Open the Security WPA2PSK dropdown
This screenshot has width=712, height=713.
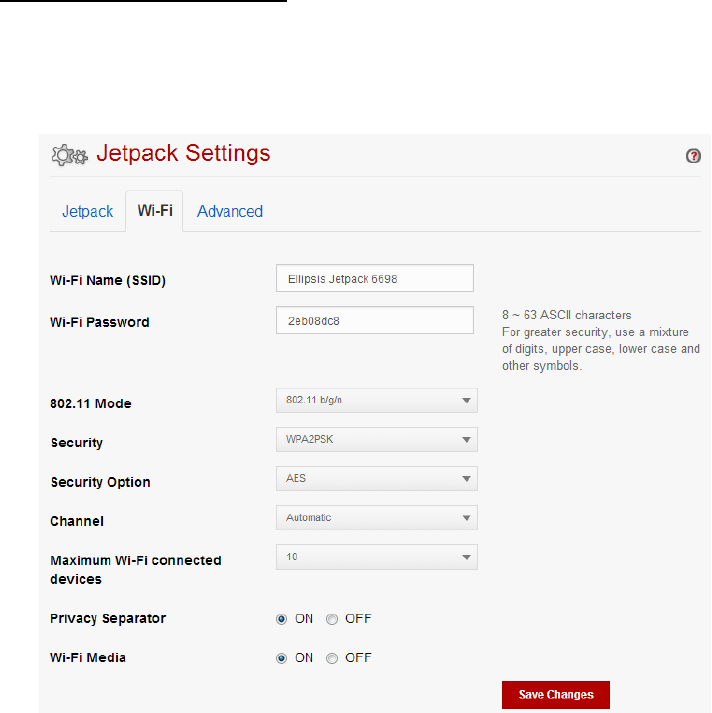pos(376,440)
